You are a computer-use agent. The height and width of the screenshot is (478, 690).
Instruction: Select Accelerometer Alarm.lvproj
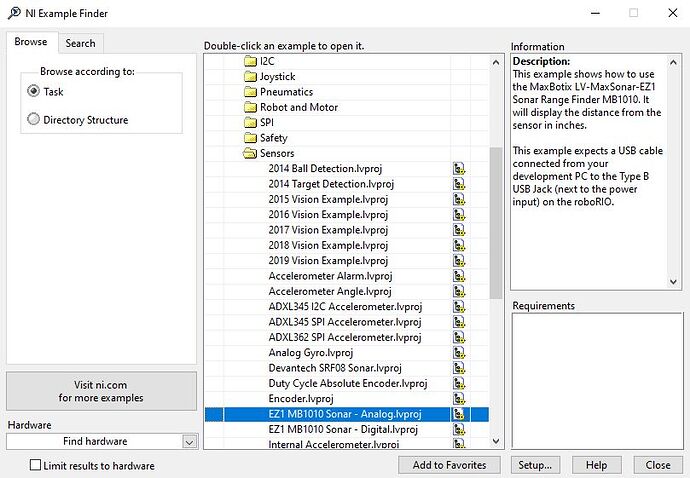coord(330,276)
